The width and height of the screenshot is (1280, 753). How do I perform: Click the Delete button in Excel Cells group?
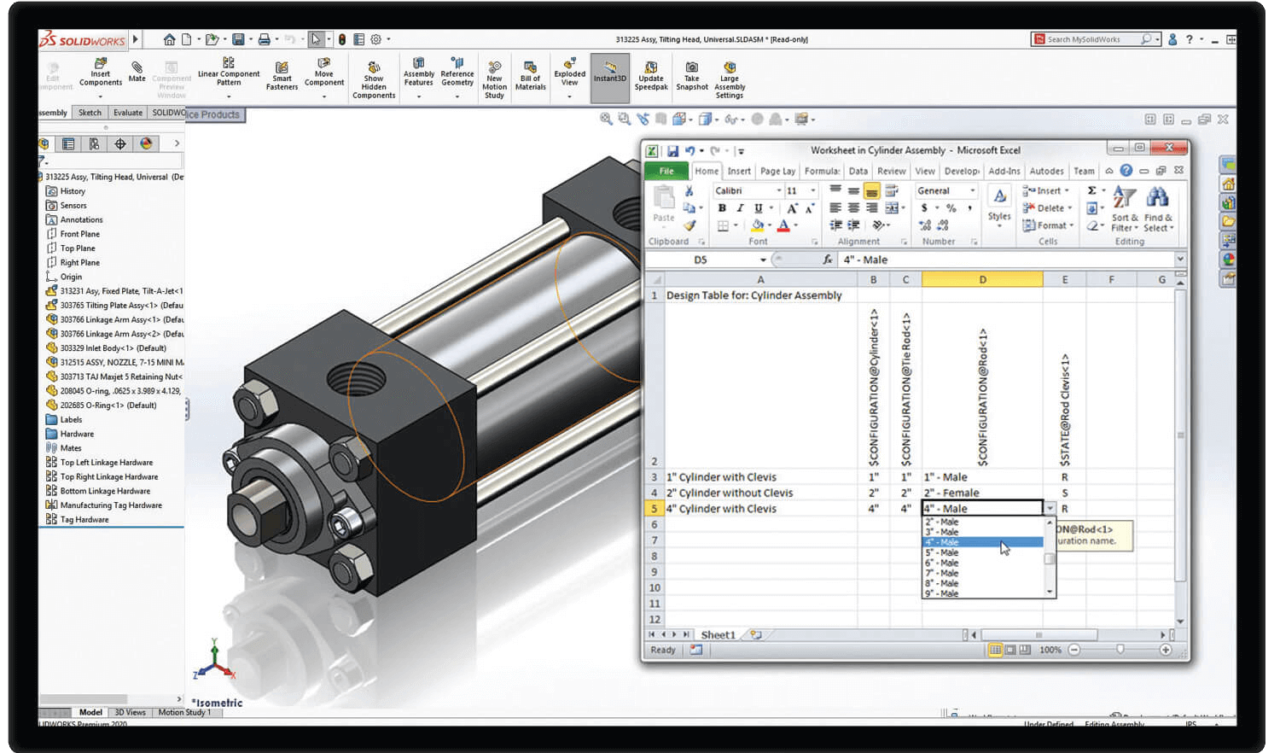point(1048,205)
